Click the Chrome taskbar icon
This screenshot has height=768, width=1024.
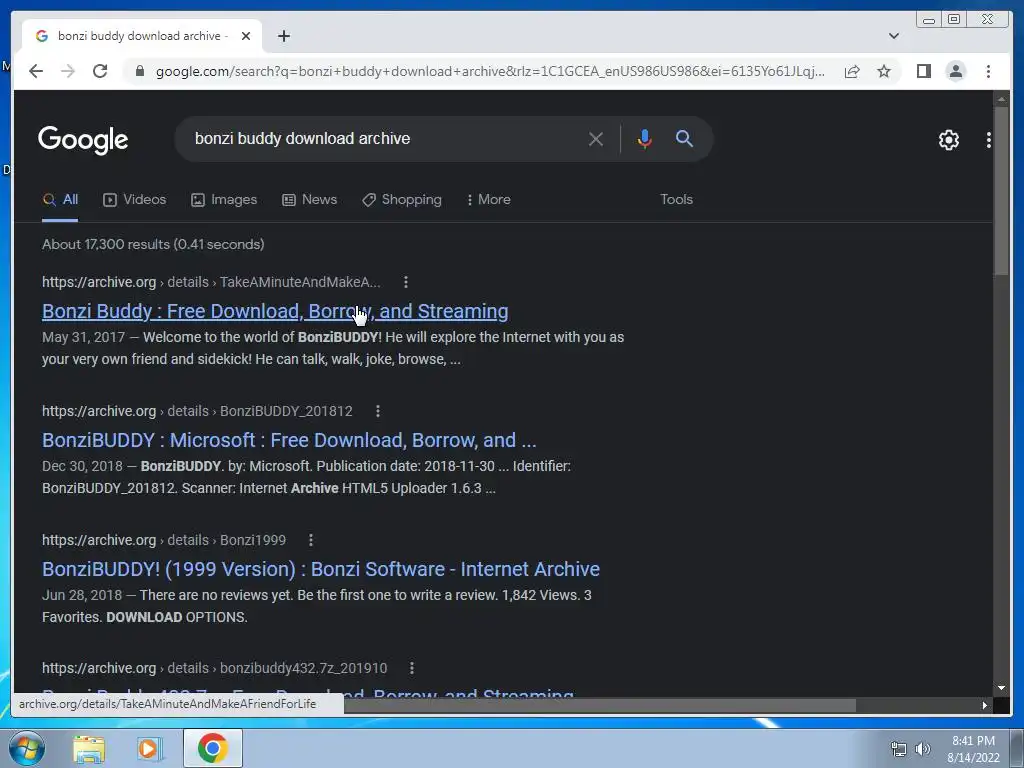(212, 748)
